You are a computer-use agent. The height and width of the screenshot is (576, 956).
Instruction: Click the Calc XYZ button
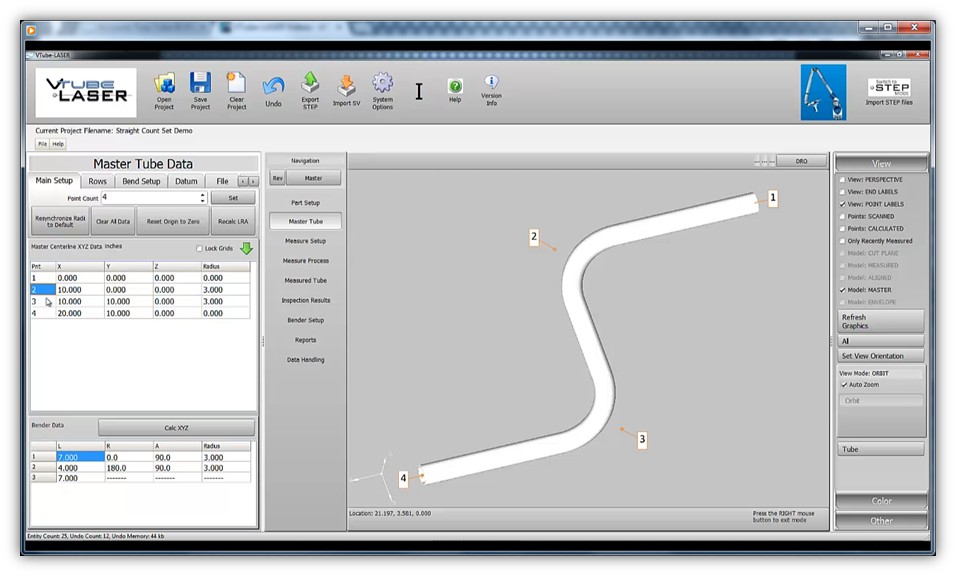point(176,428)
